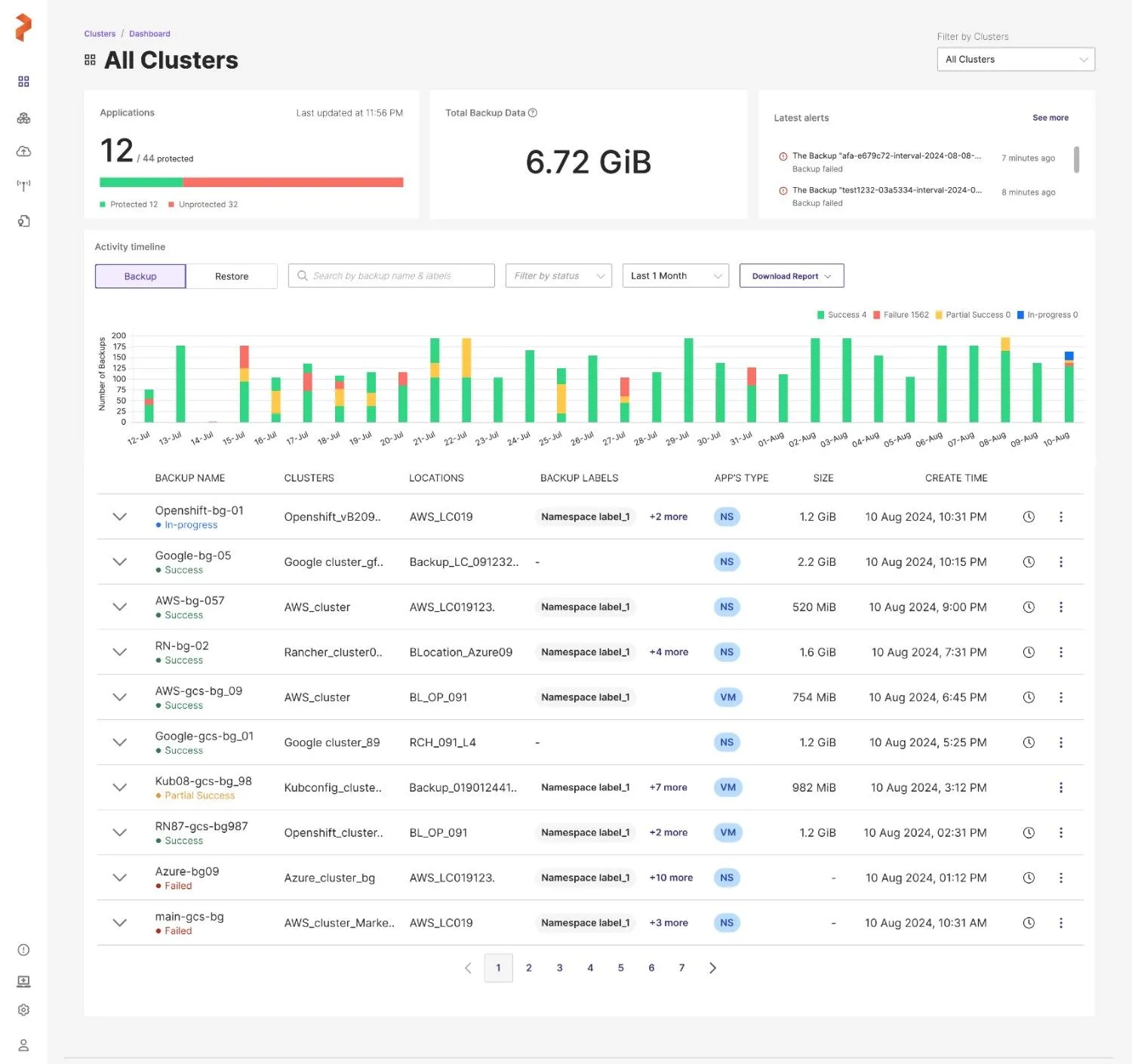Expand the Azure-bg09 row
The height and width of the screenshot is (1064, 1132).
119,878
